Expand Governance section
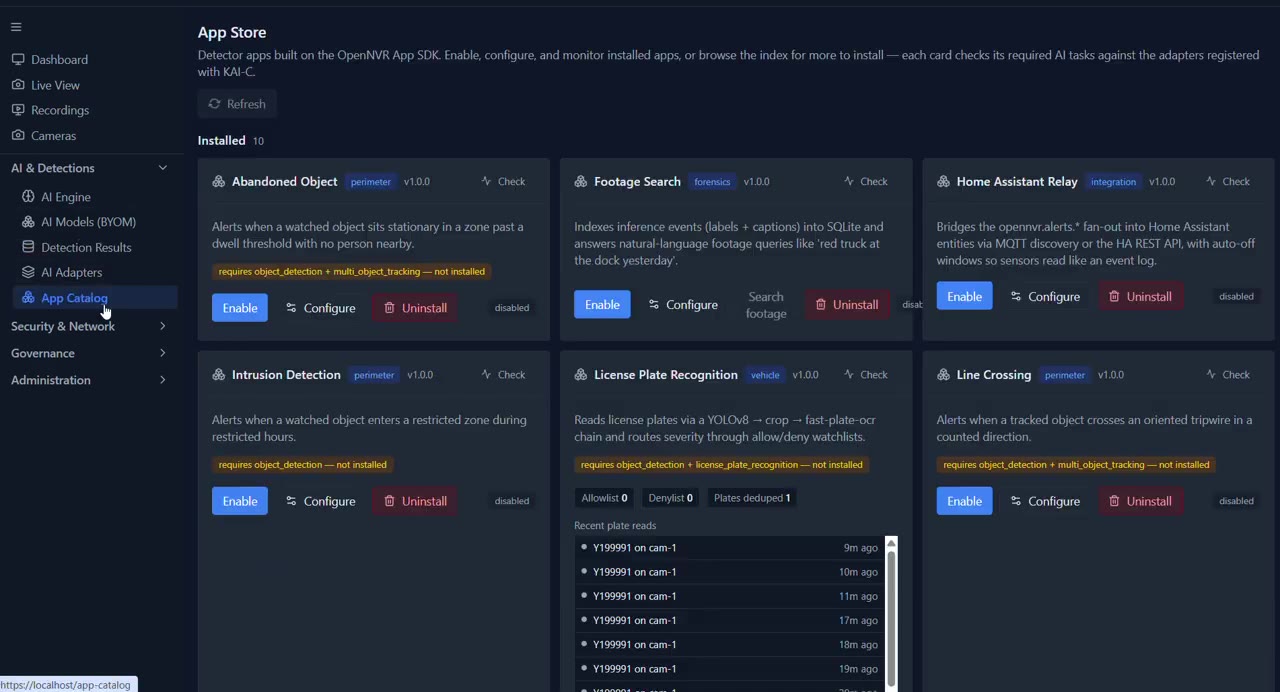1280x692 pixels. pos(89,353)
